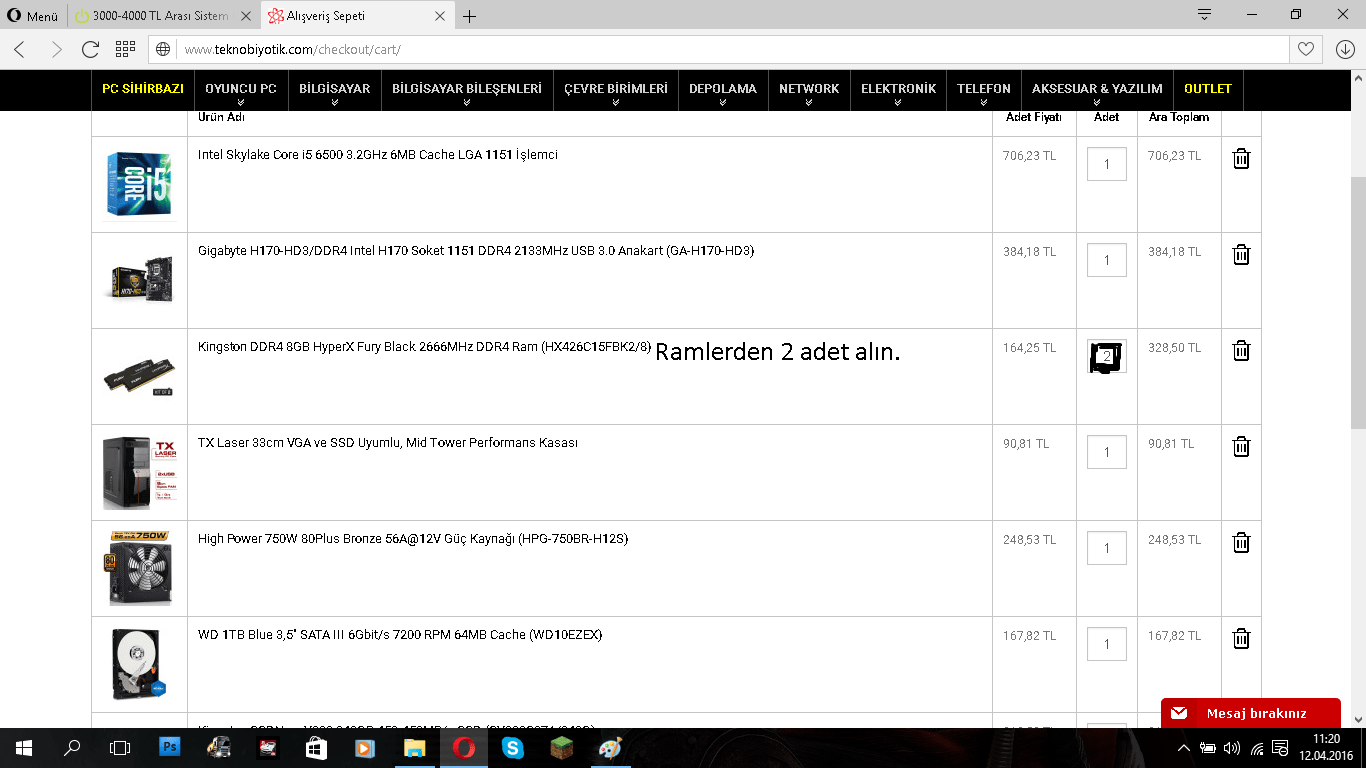Open Task View on the taskbar

[120, 747]
